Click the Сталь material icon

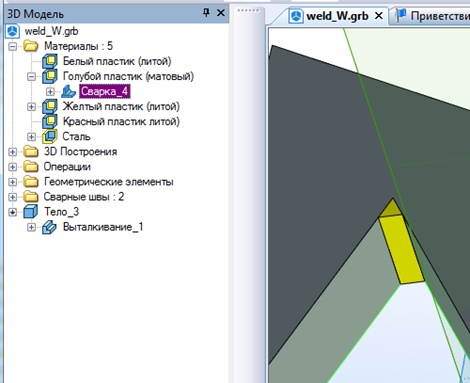click(49, 137)
